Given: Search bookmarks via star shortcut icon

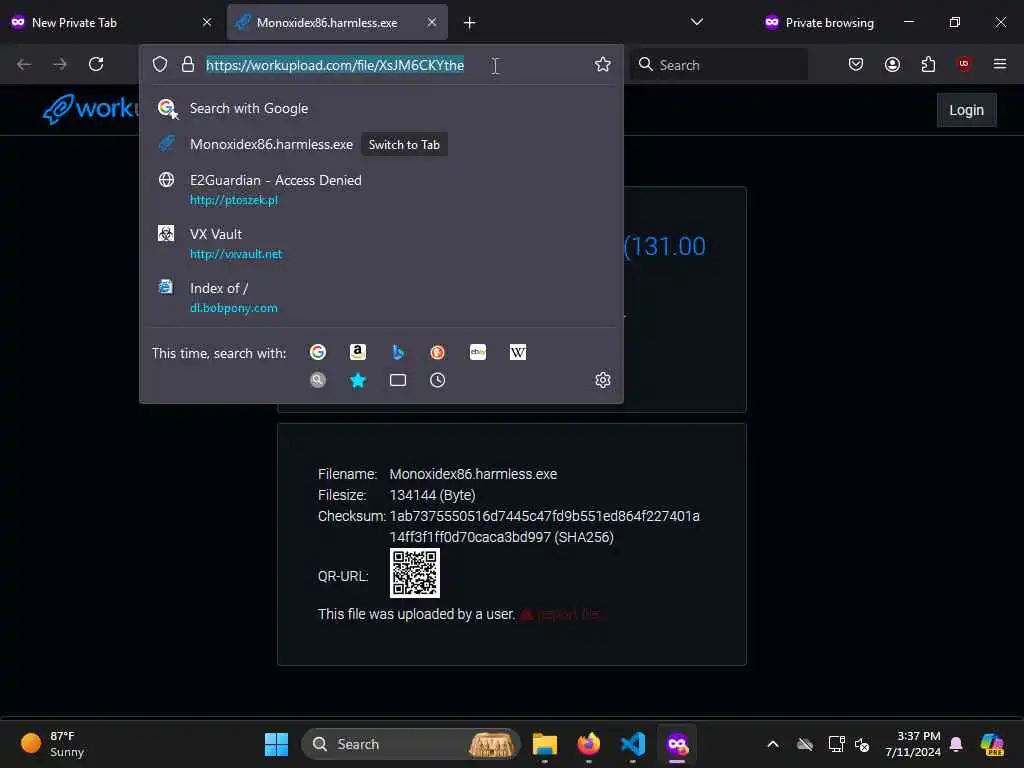Looking at the screenshot, I should [x=358, y=380].
